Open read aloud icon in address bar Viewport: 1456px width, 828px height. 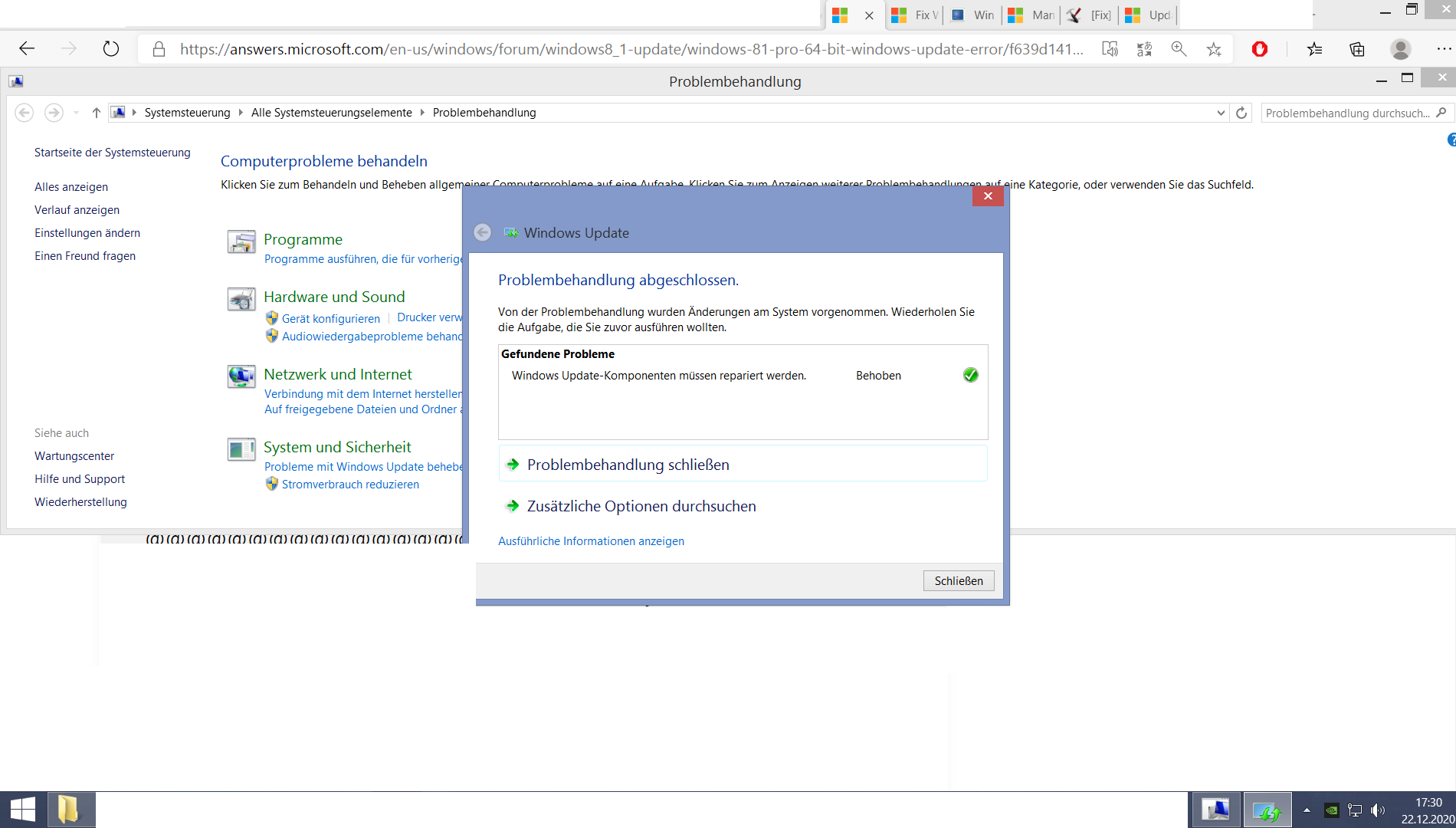pyautogui.click(x=1110, y=49)
